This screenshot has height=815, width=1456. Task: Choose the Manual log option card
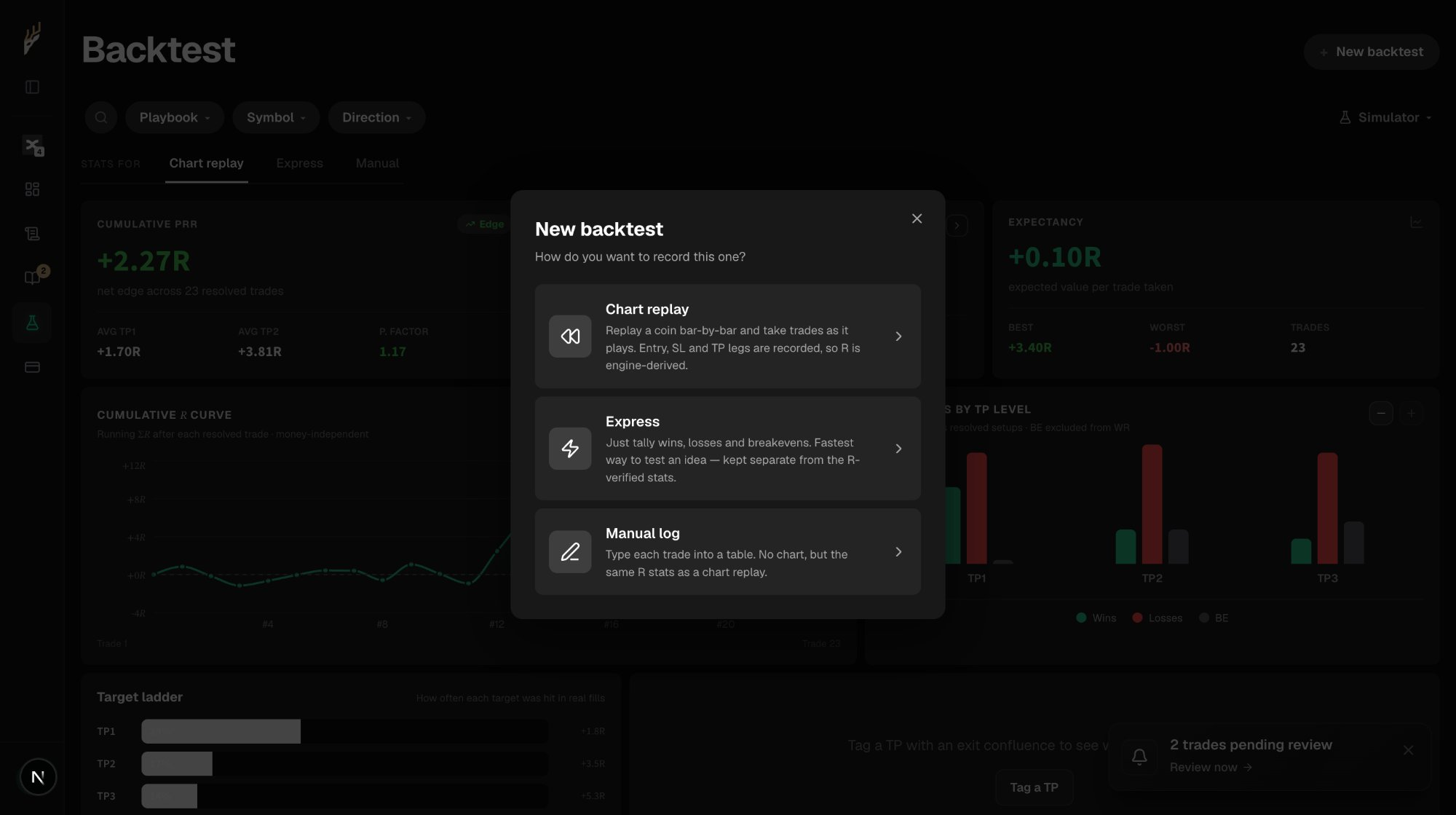coord(727,551)
